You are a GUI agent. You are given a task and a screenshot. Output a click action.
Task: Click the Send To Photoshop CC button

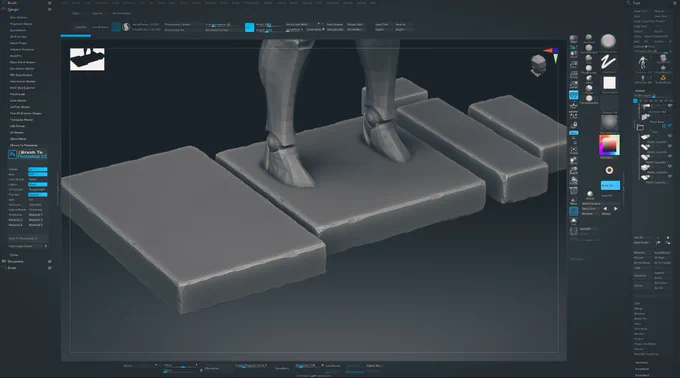(x=28, y=238)
